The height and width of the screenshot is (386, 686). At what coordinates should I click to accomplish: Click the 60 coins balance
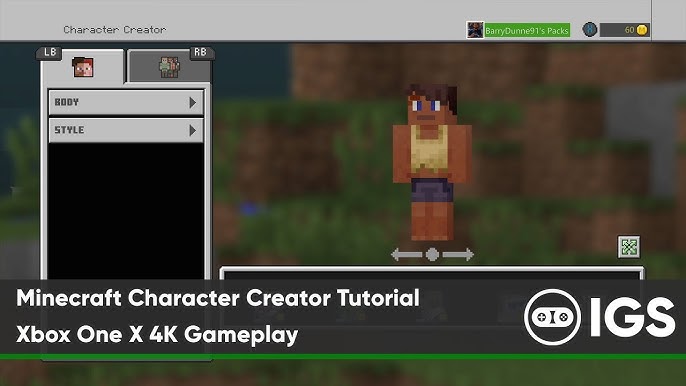[624, 30]
